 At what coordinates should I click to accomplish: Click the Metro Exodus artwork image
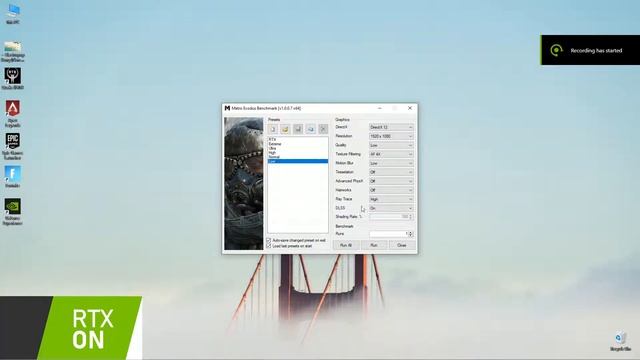(244, 184)
